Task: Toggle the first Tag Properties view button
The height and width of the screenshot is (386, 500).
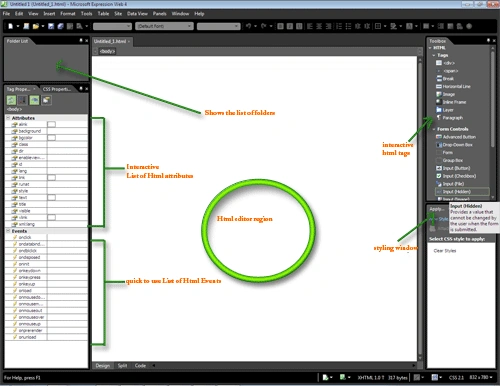Action: point(11,100)
